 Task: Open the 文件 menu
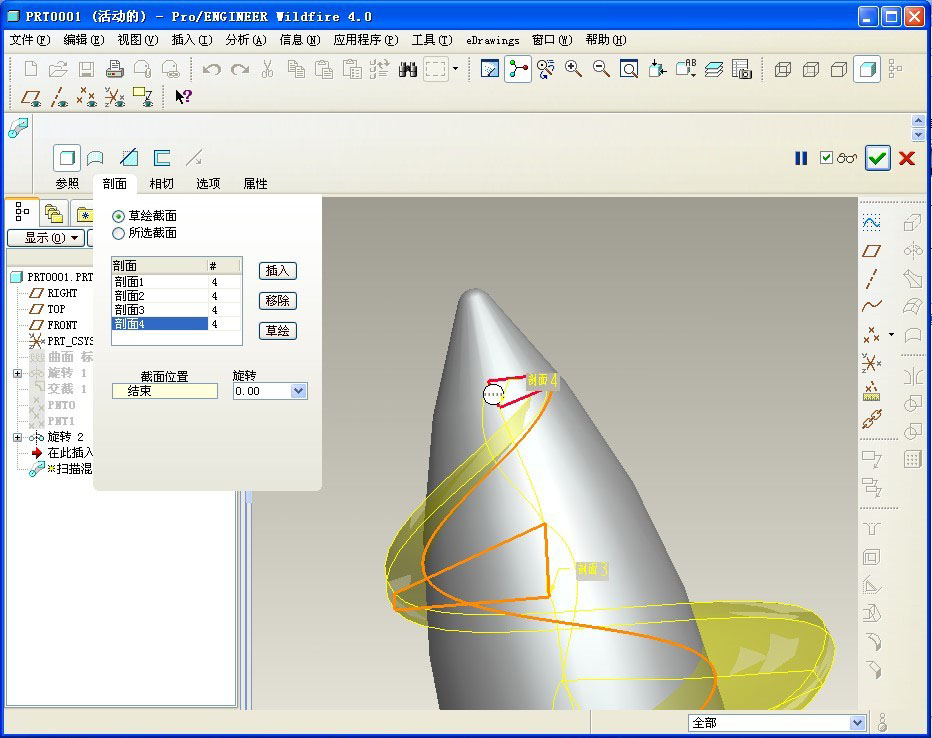click(x=30, y=40)
